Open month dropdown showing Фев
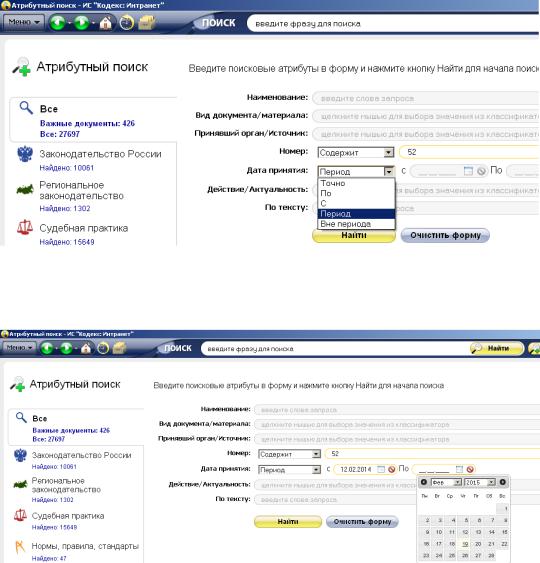The width and height of the screenshot is (540, 563). click(446, 483)
